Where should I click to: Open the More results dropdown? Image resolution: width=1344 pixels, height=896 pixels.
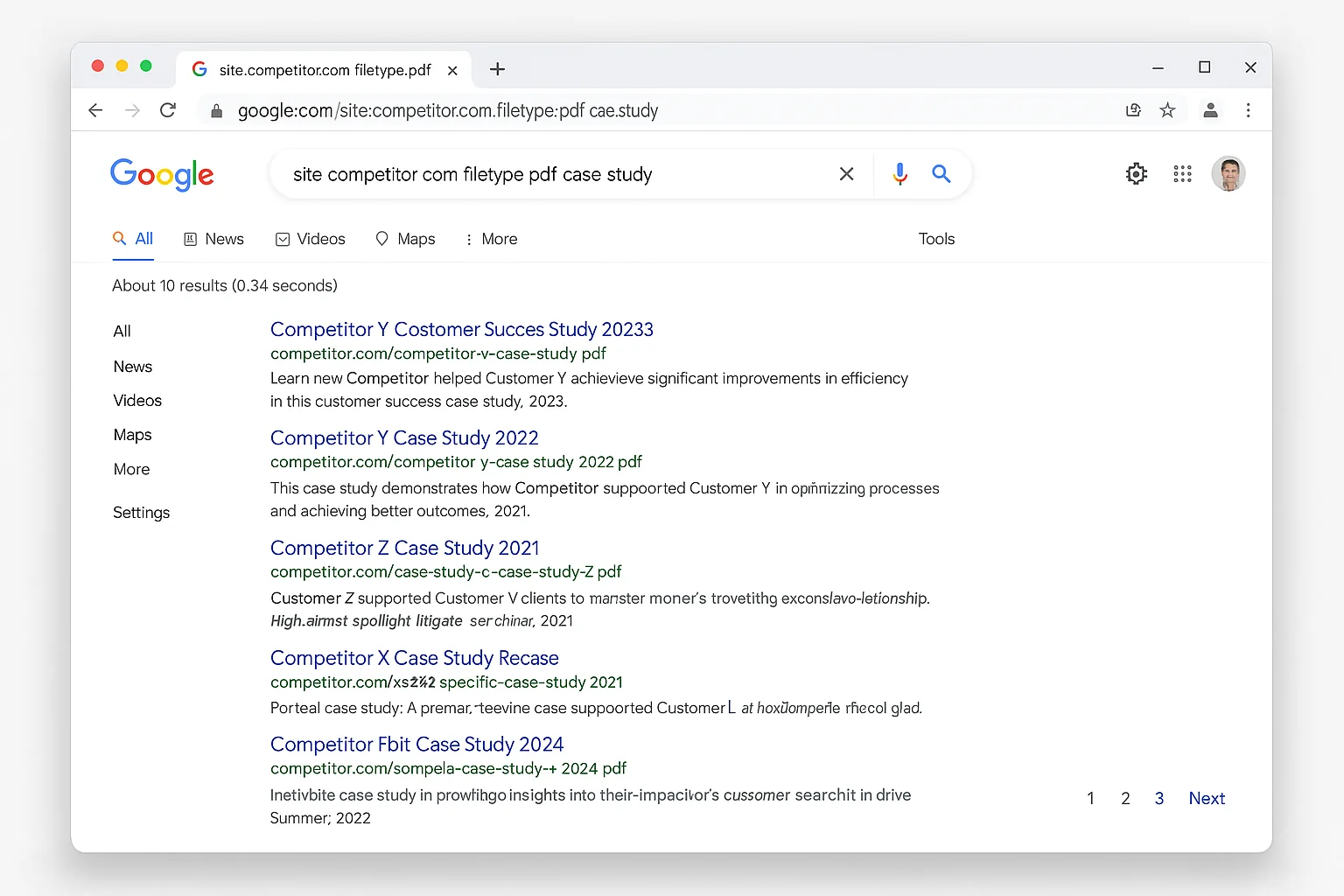(x=491, y=238)
